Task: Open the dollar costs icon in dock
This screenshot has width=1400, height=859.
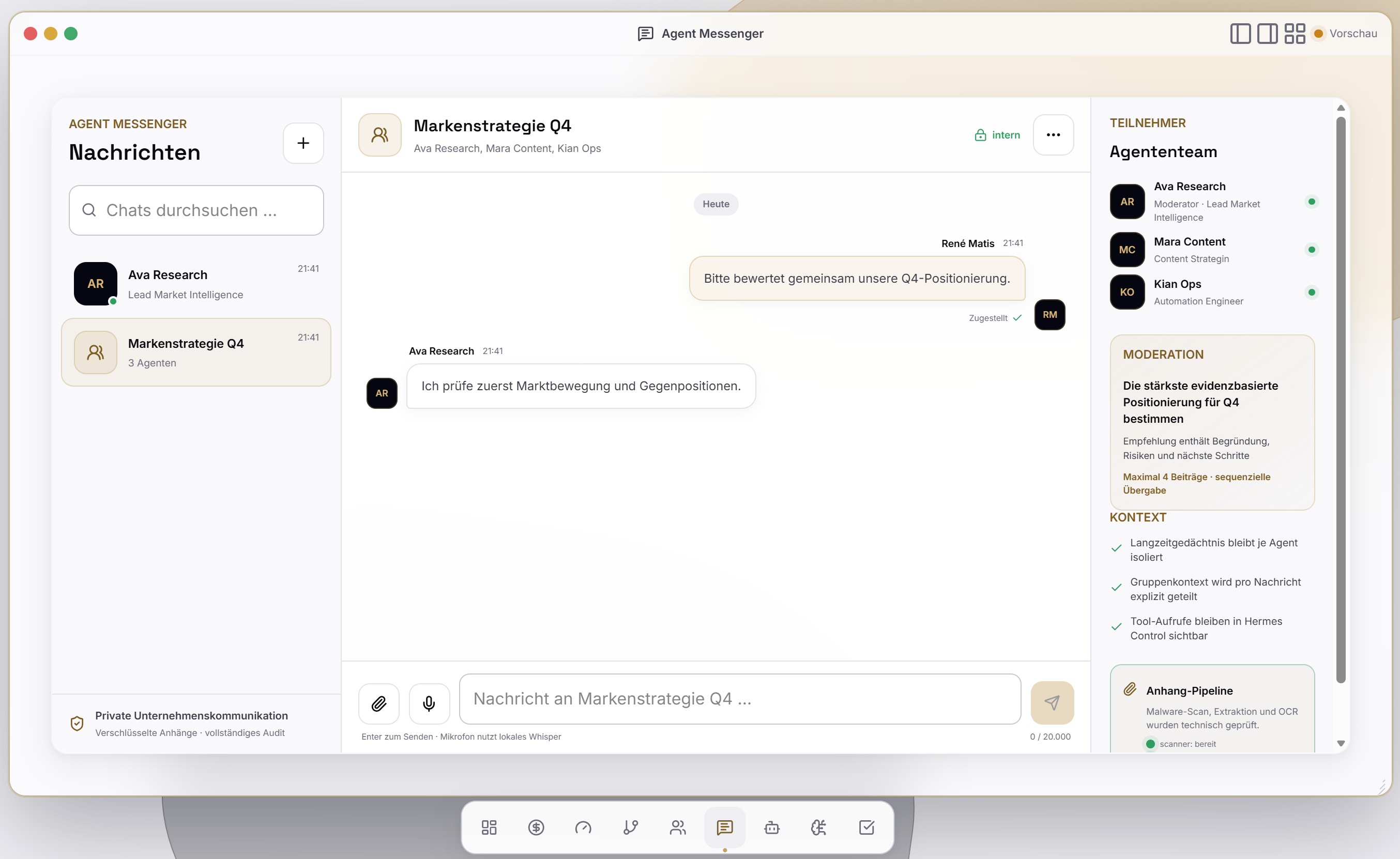Action: click(x=536, y=827)
